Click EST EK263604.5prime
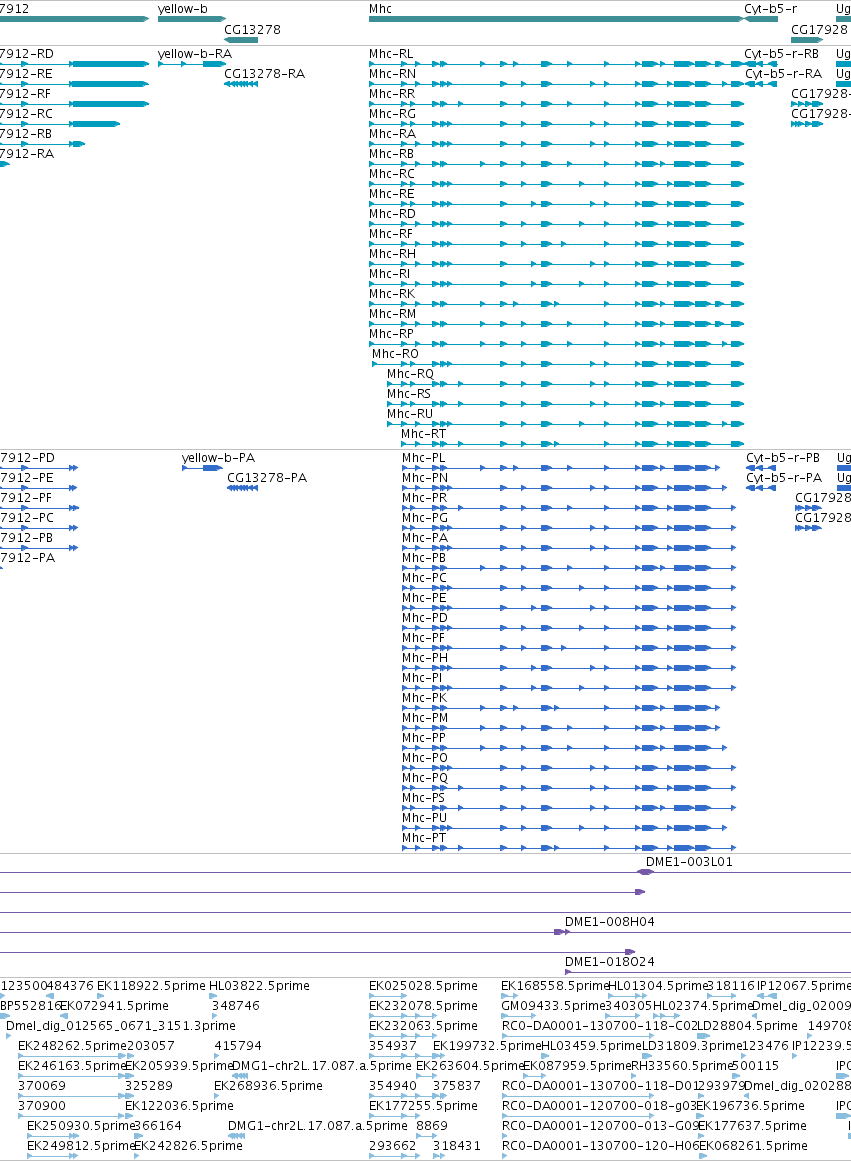This screenshot has width=851, height=1161. click(x=470, y=1066)
